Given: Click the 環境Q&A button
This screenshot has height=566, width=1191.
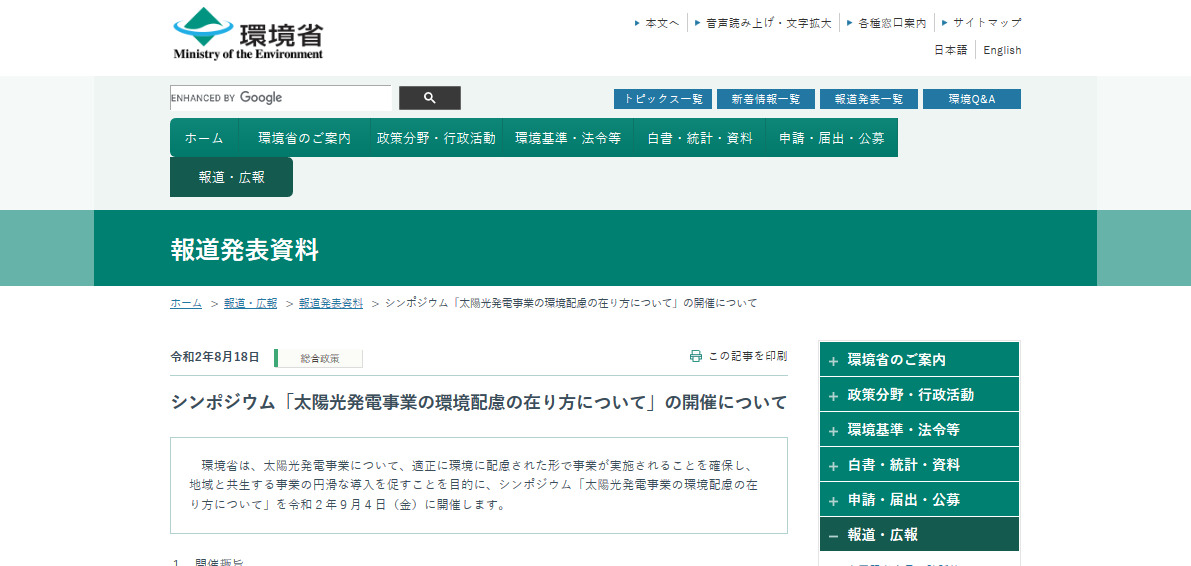Looking at the screenshot, I should pyautogui.click(x=971, y=99).
